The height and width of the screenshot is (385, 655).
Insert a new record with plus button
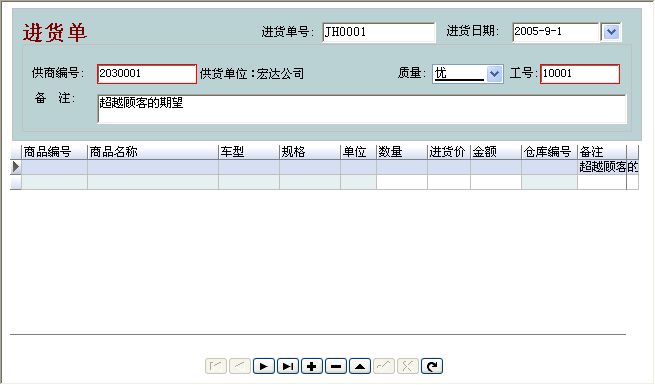312,366
